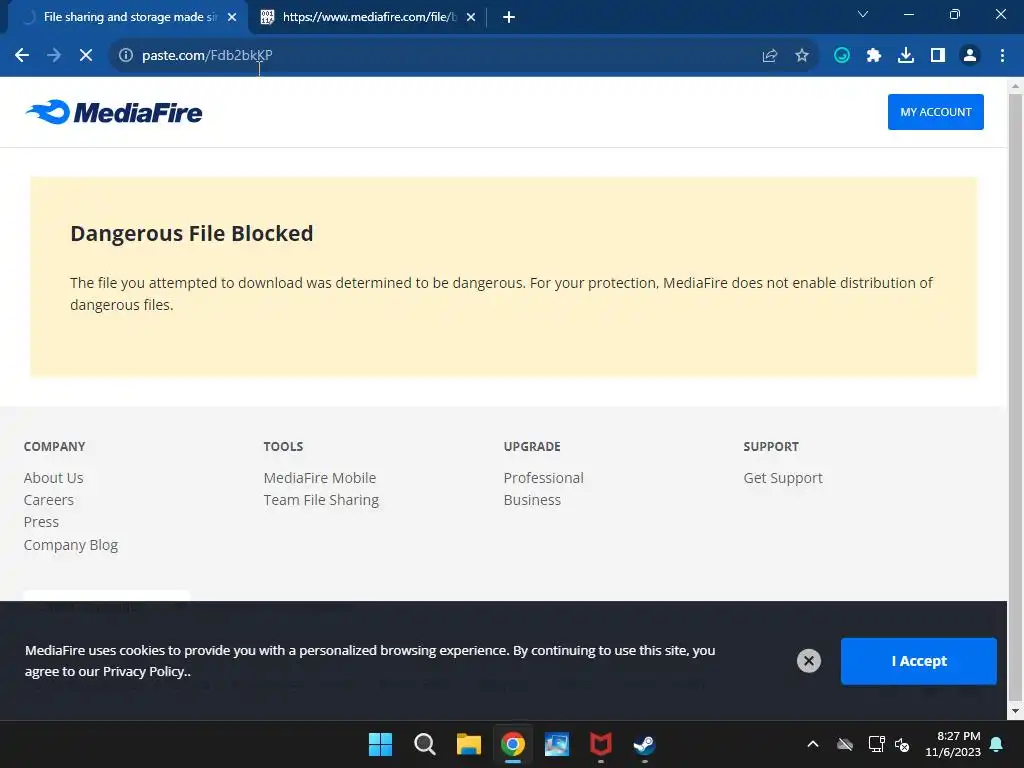Click the TOOLS footer heading

point(283,447)
